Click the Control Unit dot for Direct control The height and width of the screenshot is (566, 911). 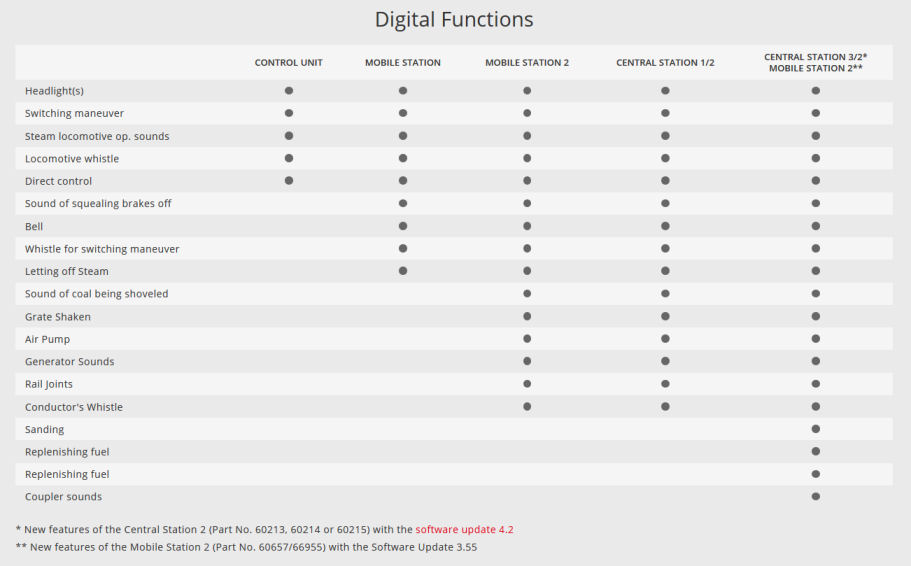[289, 181]
